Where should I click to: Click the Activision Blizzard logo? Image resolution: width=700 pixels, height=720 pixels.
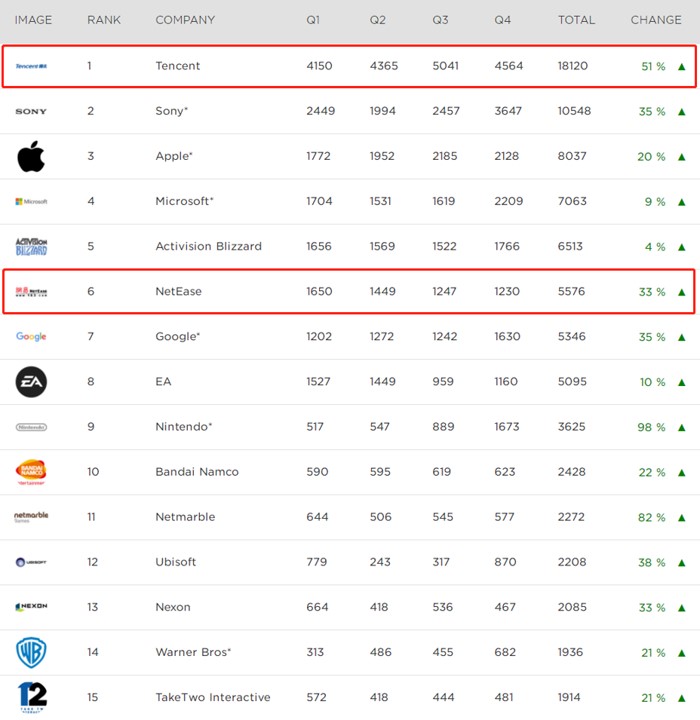[31, 246]
